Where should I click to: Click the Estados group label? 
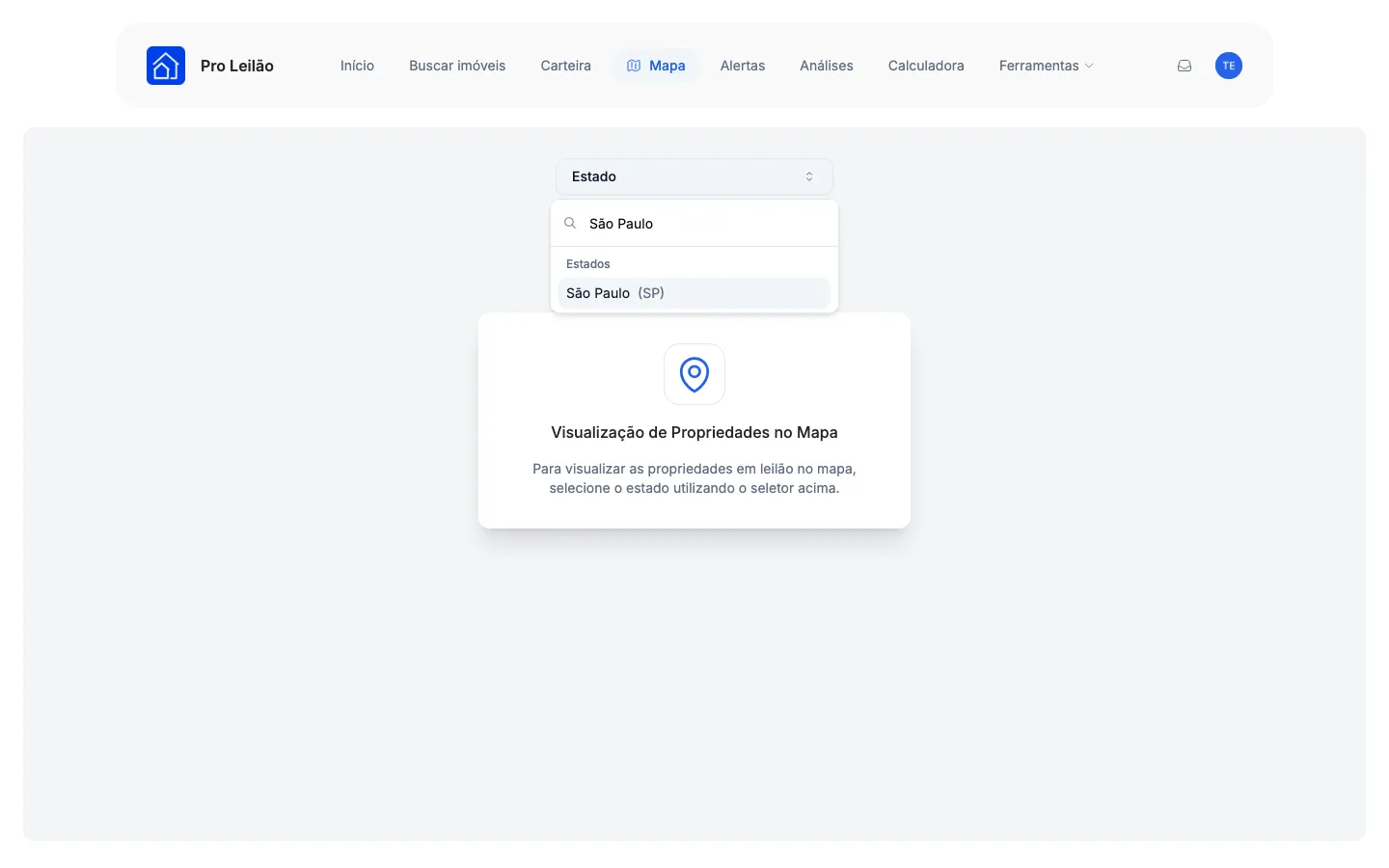coord(588,264)
